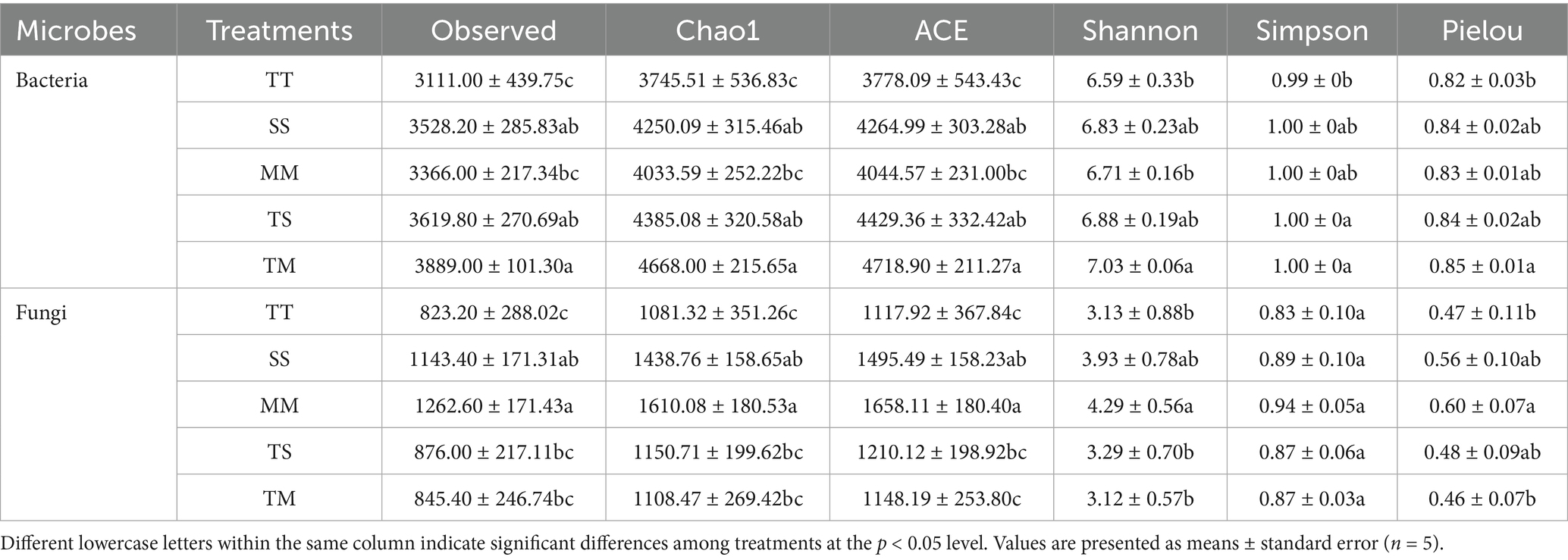Click the Treatments column header
The image size is (1568, 560).
[x=279, y=30]
